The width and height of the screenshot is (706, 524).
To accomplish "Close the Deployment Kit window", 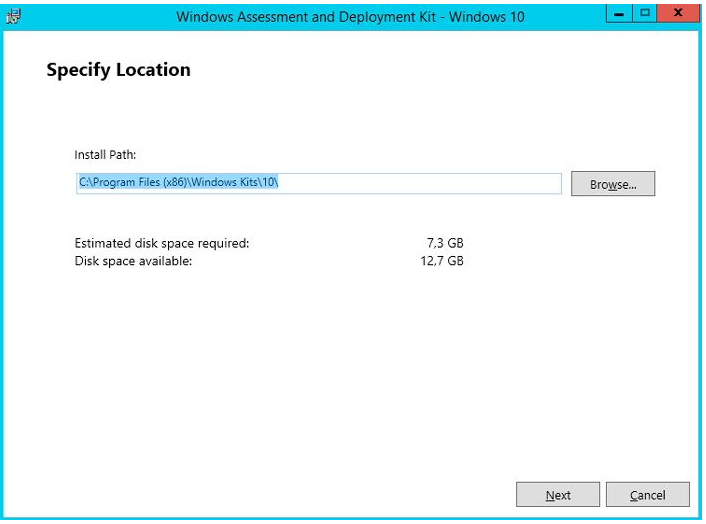I will tap(678, 14).
